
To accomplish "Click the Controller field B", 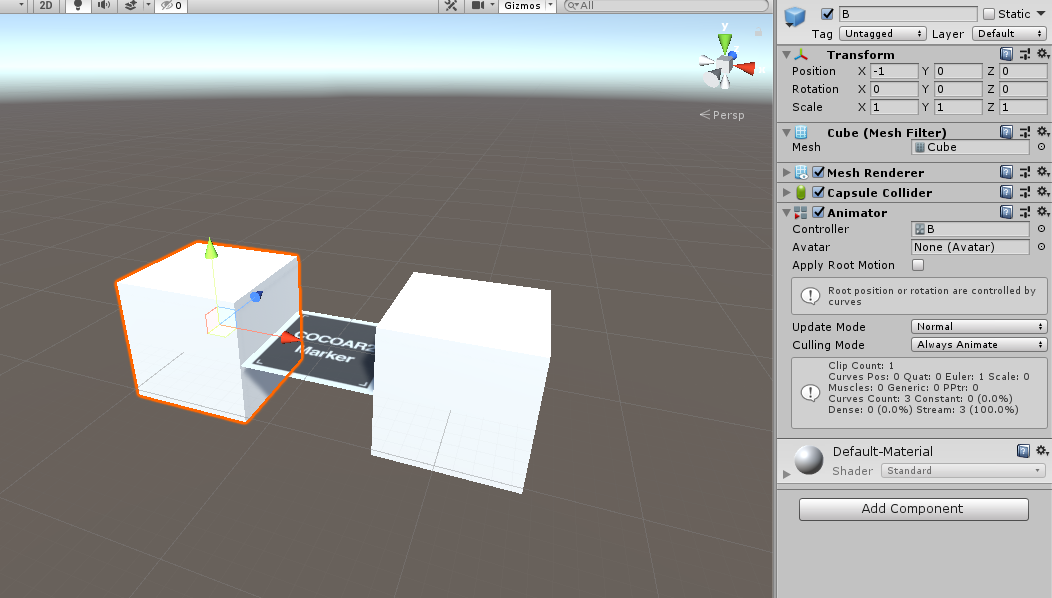I will pos(970,229).
